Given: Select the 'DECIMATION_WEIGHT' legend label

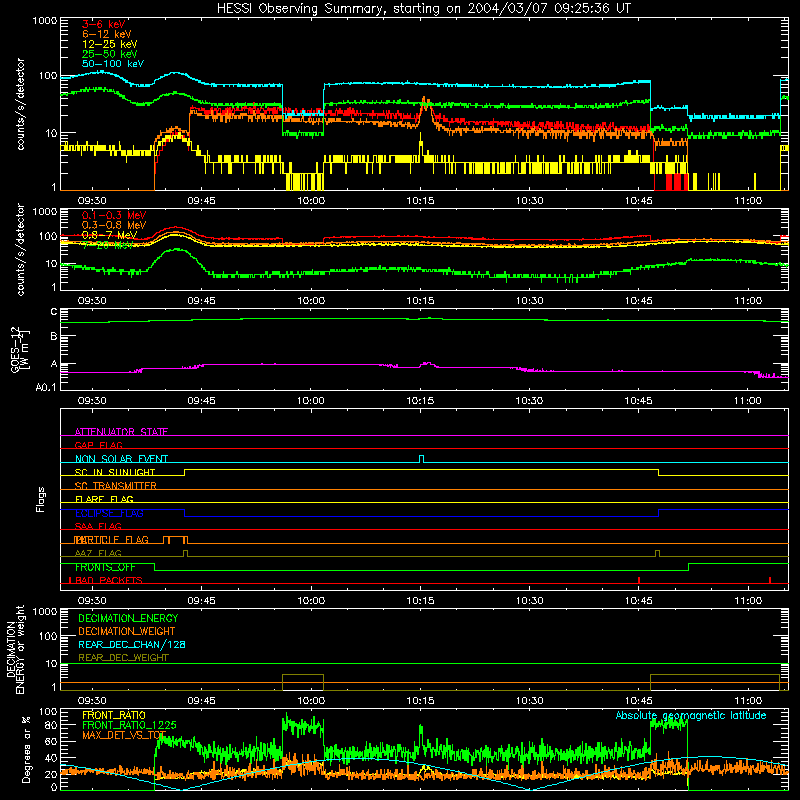Looking at the screenshot, I should click(x=127, y=631).
